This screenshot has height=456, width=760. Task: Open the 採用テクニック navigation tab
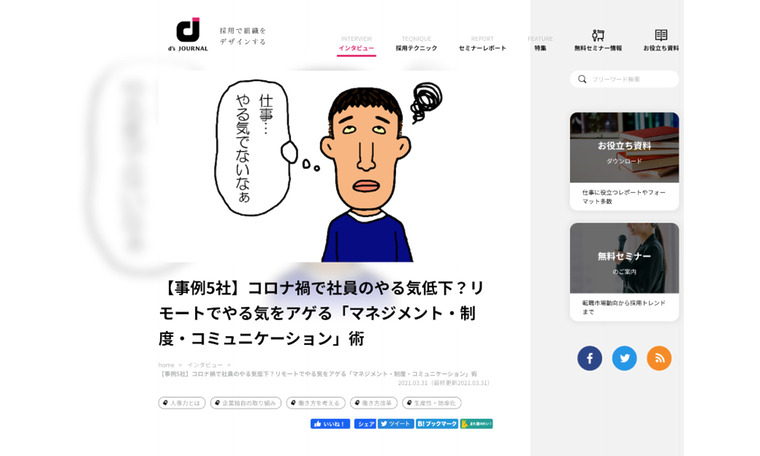pos(416,44)
